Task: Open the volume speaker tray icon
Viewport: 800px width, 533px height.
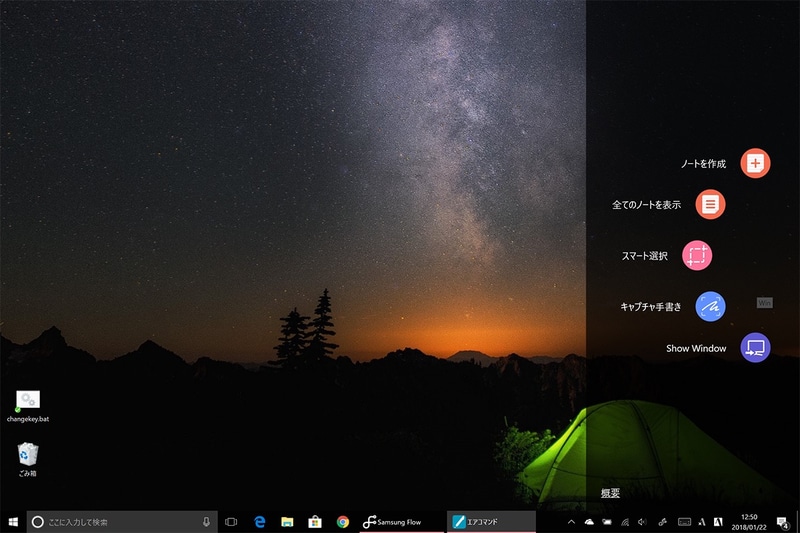Action: 642,522
